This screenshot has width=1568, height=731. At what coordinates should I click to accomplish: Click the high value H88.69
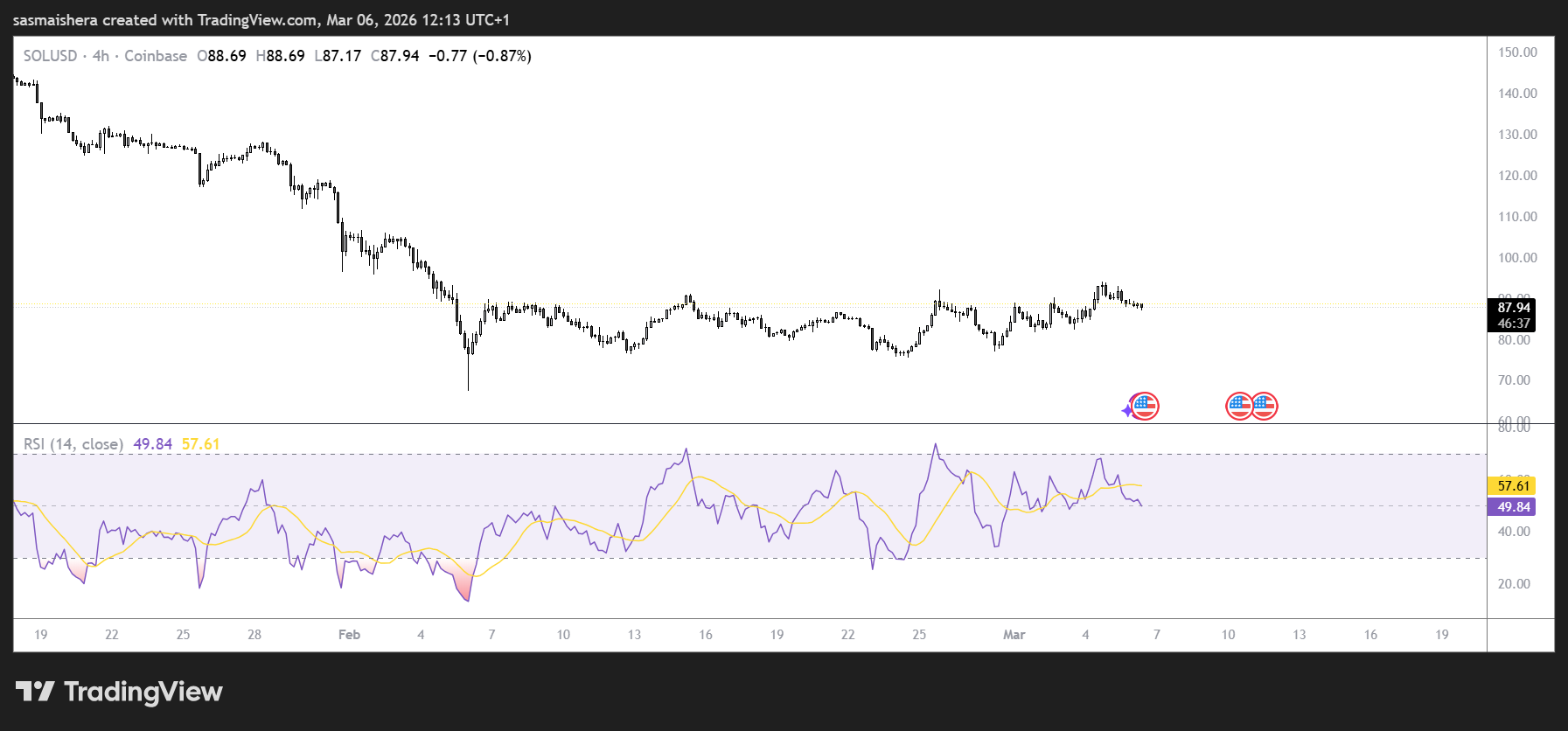280,56
